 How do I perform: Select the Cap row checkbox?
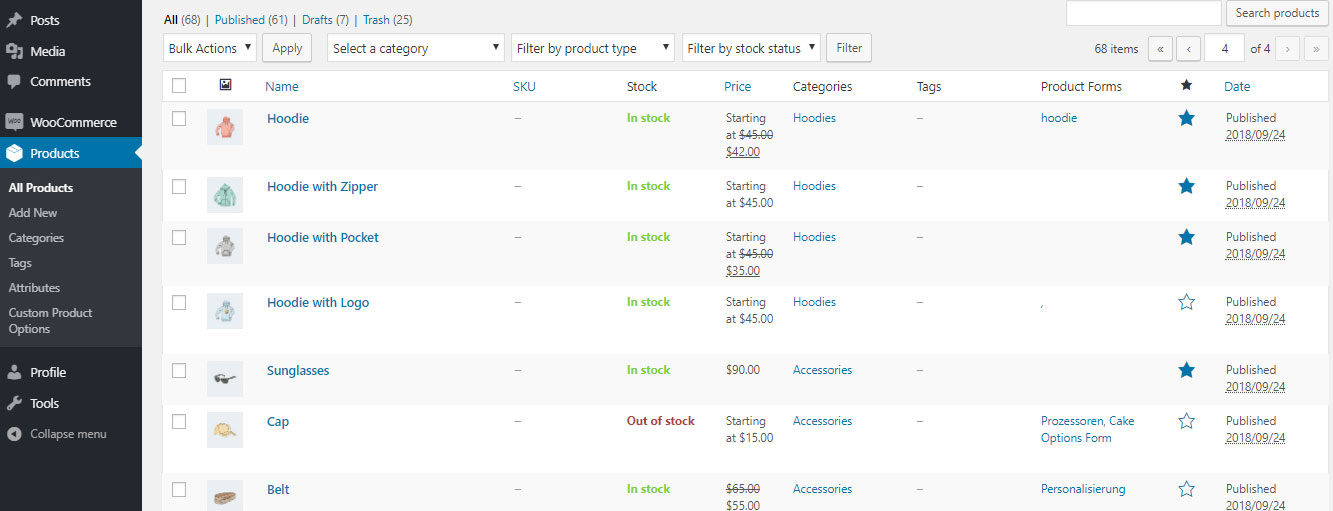pos(179,421)
